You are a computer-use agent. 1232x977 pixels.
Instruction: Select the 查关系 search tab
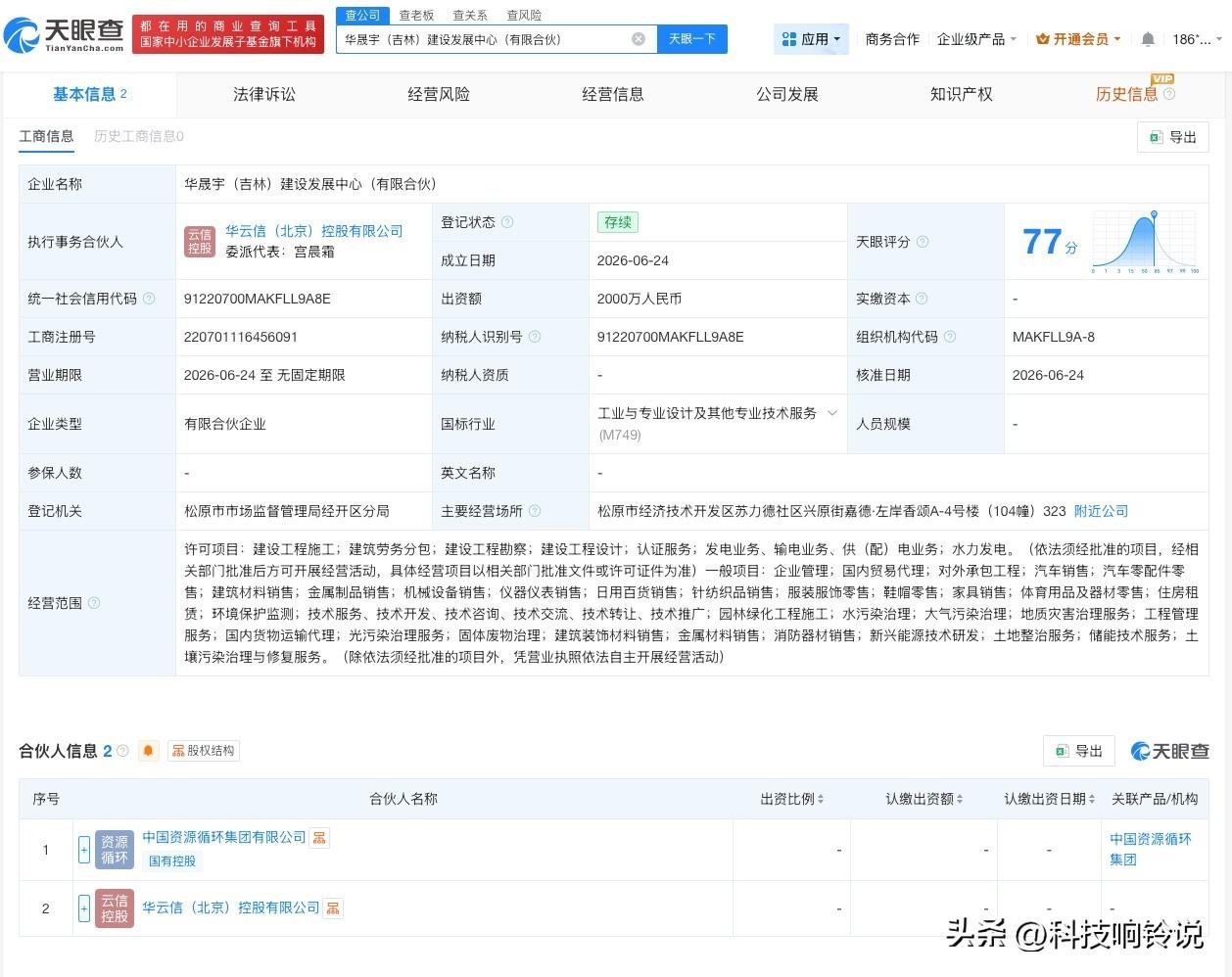coord(470,16)
